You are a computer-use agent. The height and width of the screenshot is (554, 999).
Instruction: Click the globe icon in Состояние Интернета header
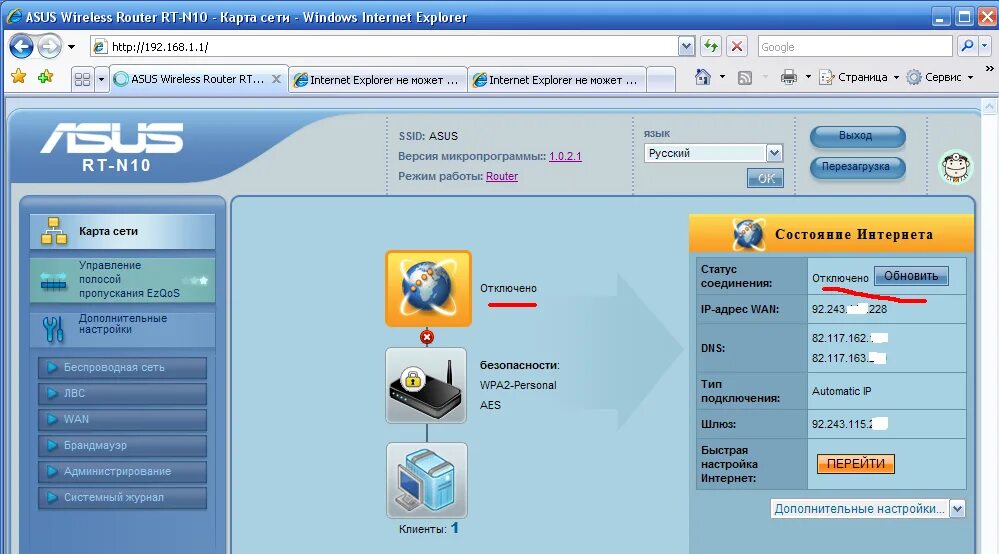[x=749, y=234]
